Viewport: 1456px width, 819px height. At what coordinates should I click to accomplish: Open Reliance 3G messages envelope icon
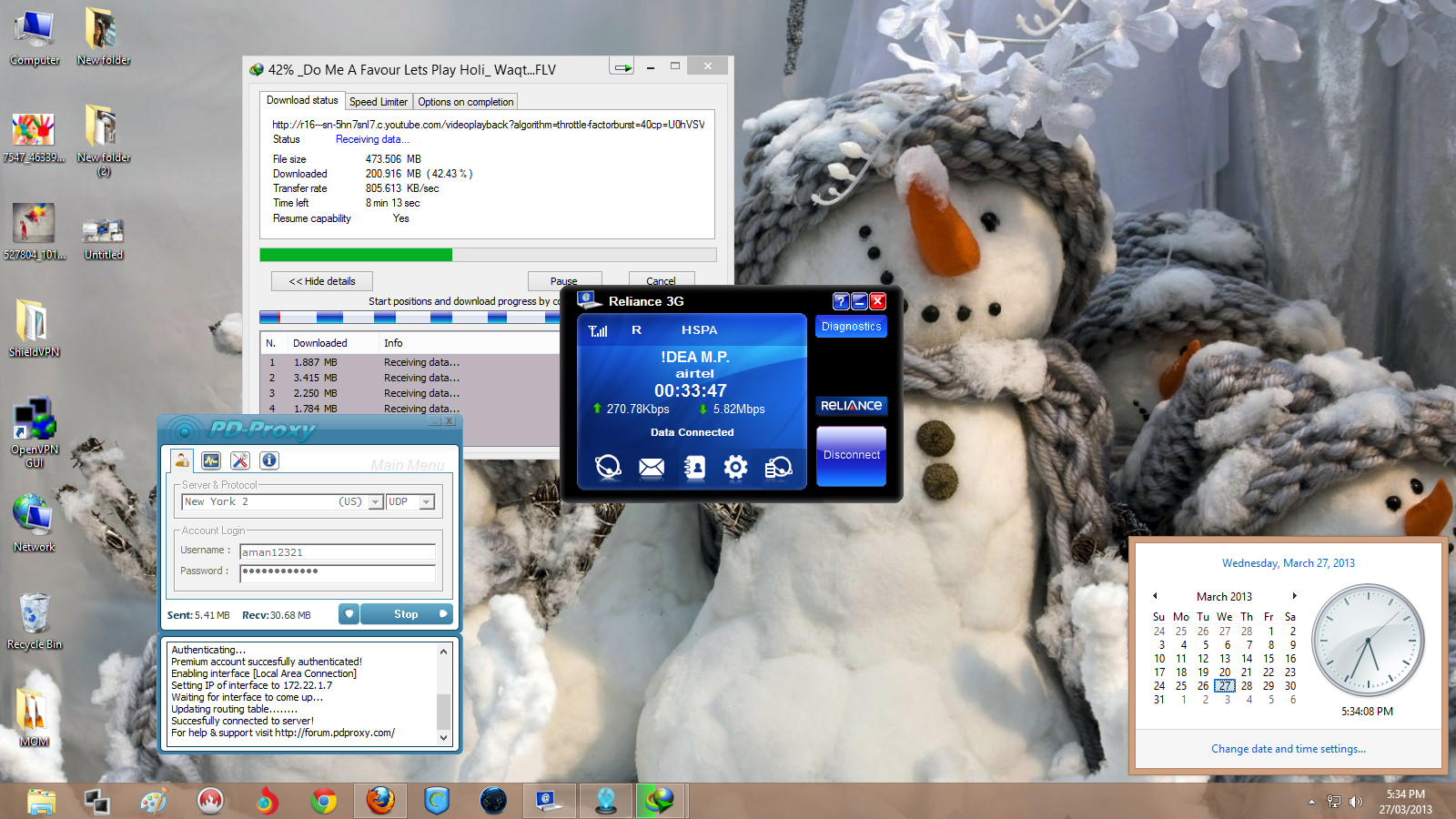[652, 468]
